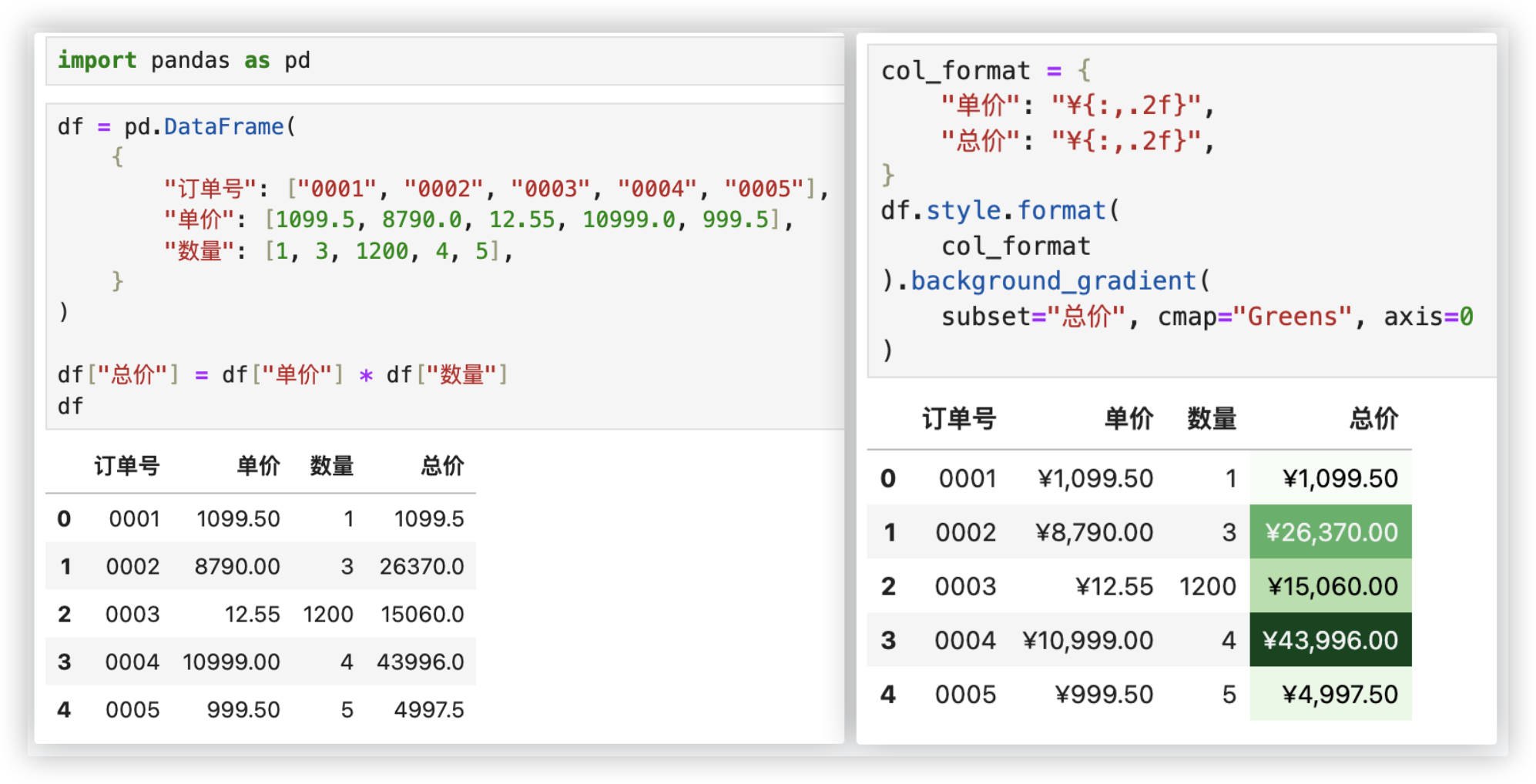Select the 43996.0 value in the left table
The width and height of the screenshot is (1536, 784).
(421, 662)
